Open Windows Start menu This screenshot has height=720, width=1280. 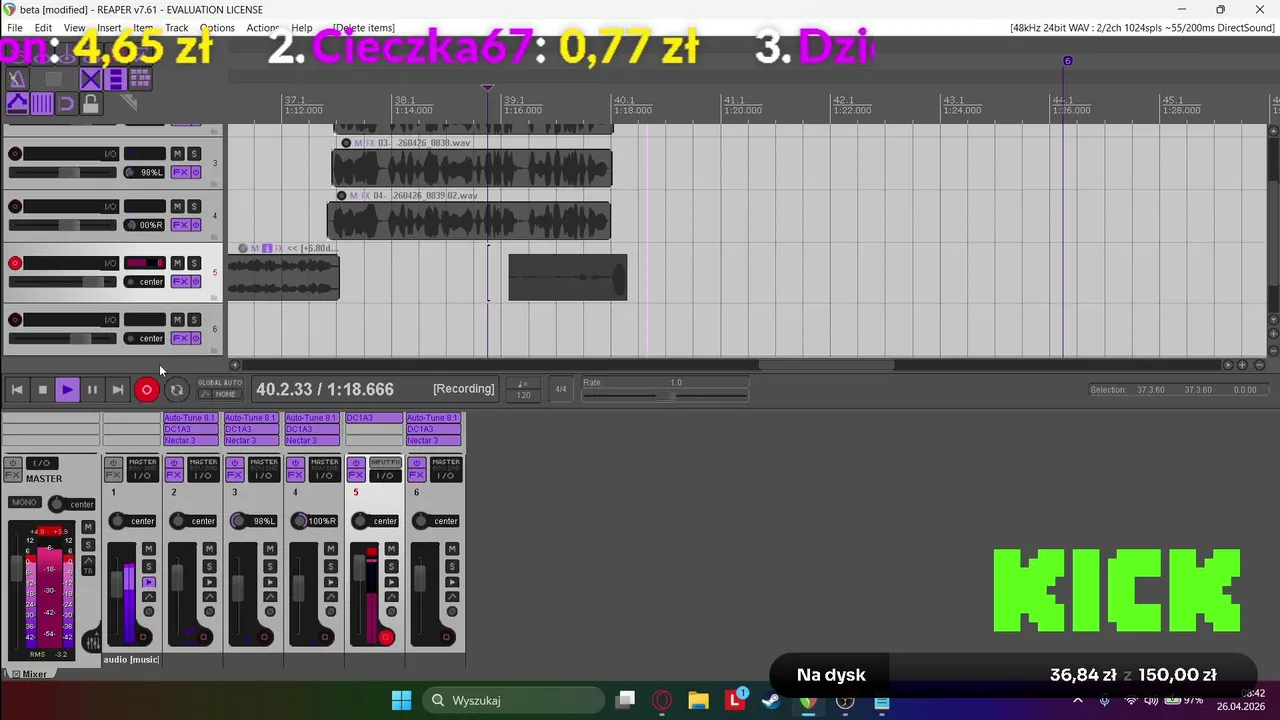click(401, 700)
